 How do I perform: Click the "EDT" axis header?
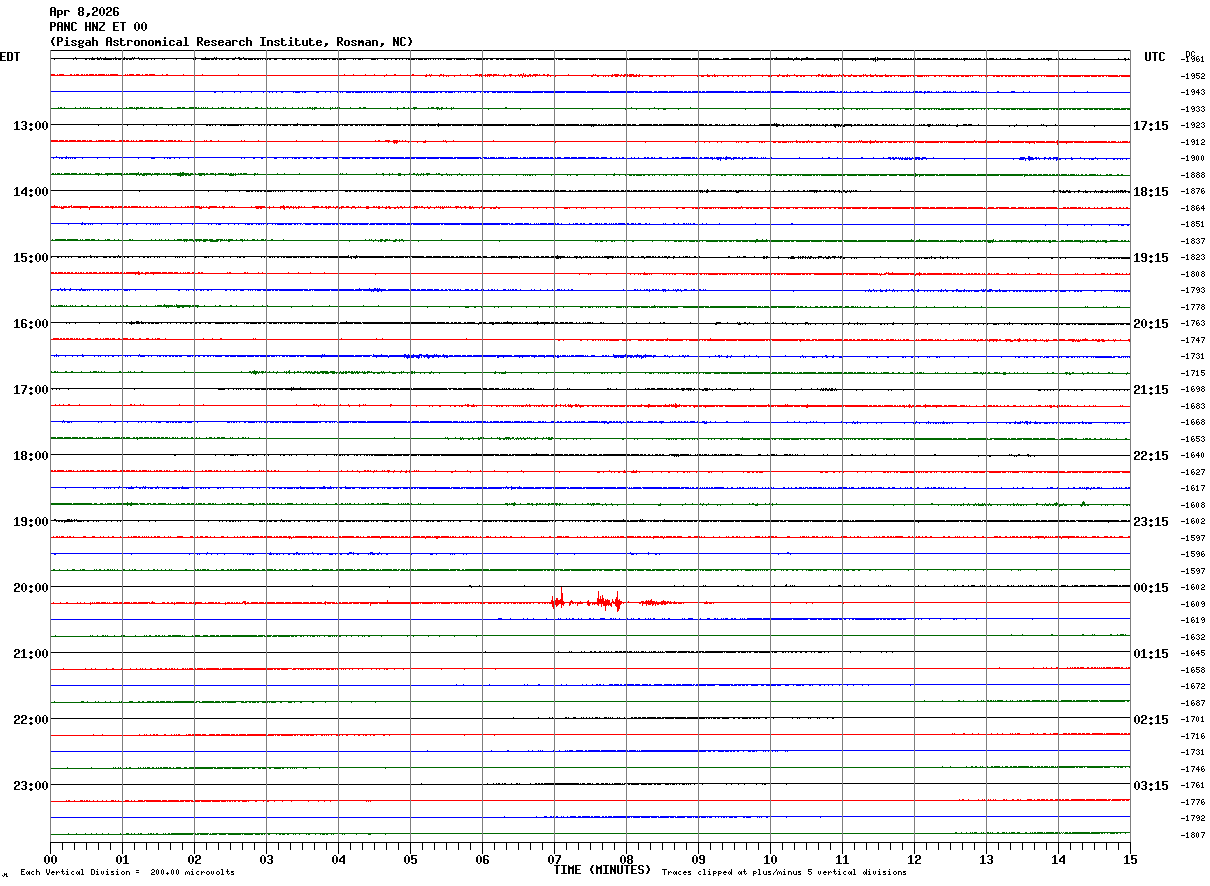[10, 57]
